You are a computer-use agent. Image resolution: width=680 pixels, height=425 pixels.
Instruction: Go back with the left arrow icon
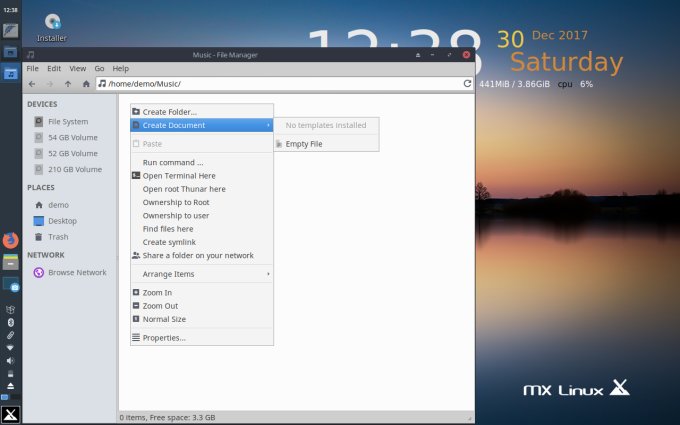point(32,84)
